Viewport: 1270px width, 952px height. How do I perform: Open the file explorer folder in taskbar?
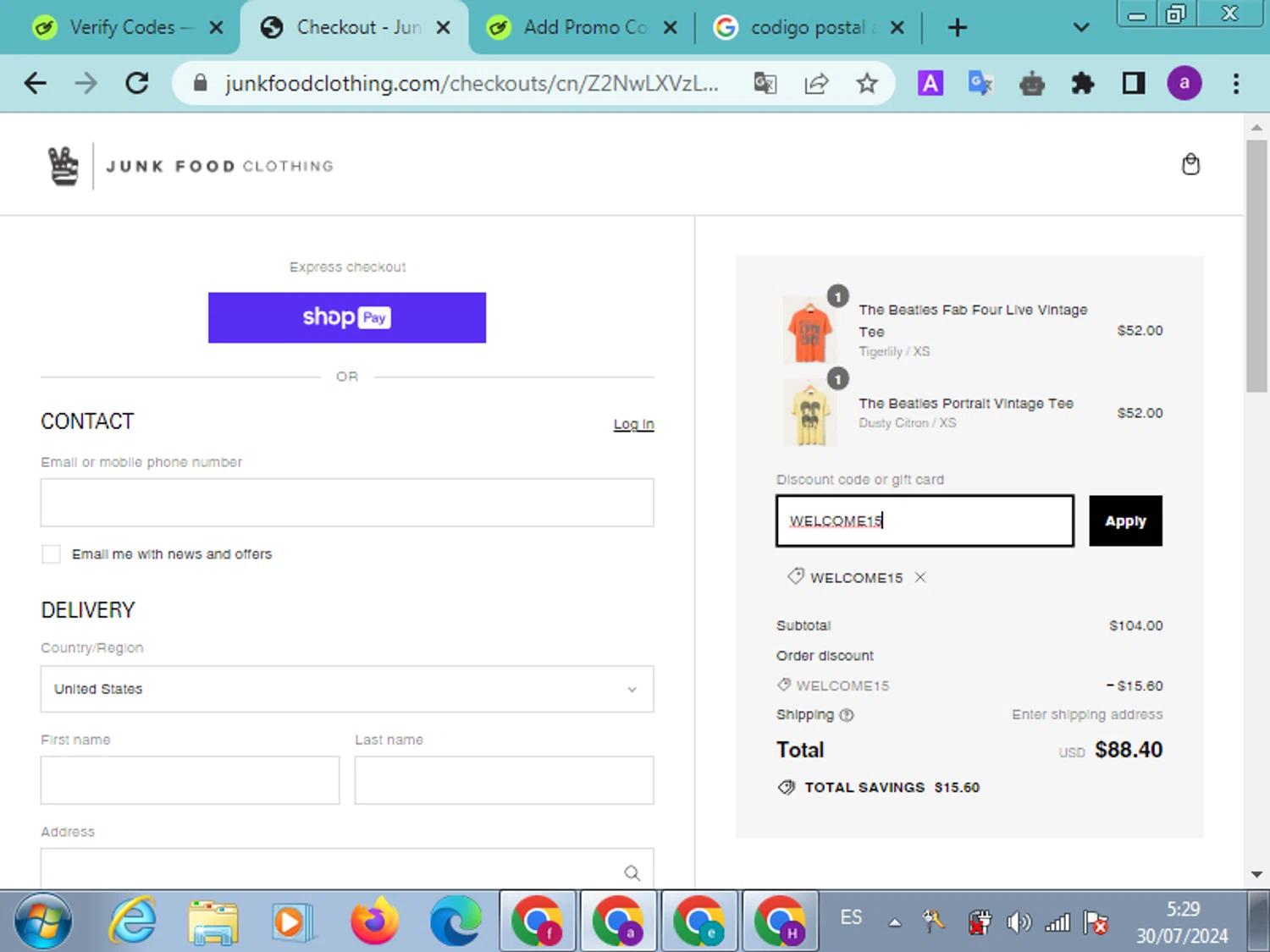tap(213, 922)
